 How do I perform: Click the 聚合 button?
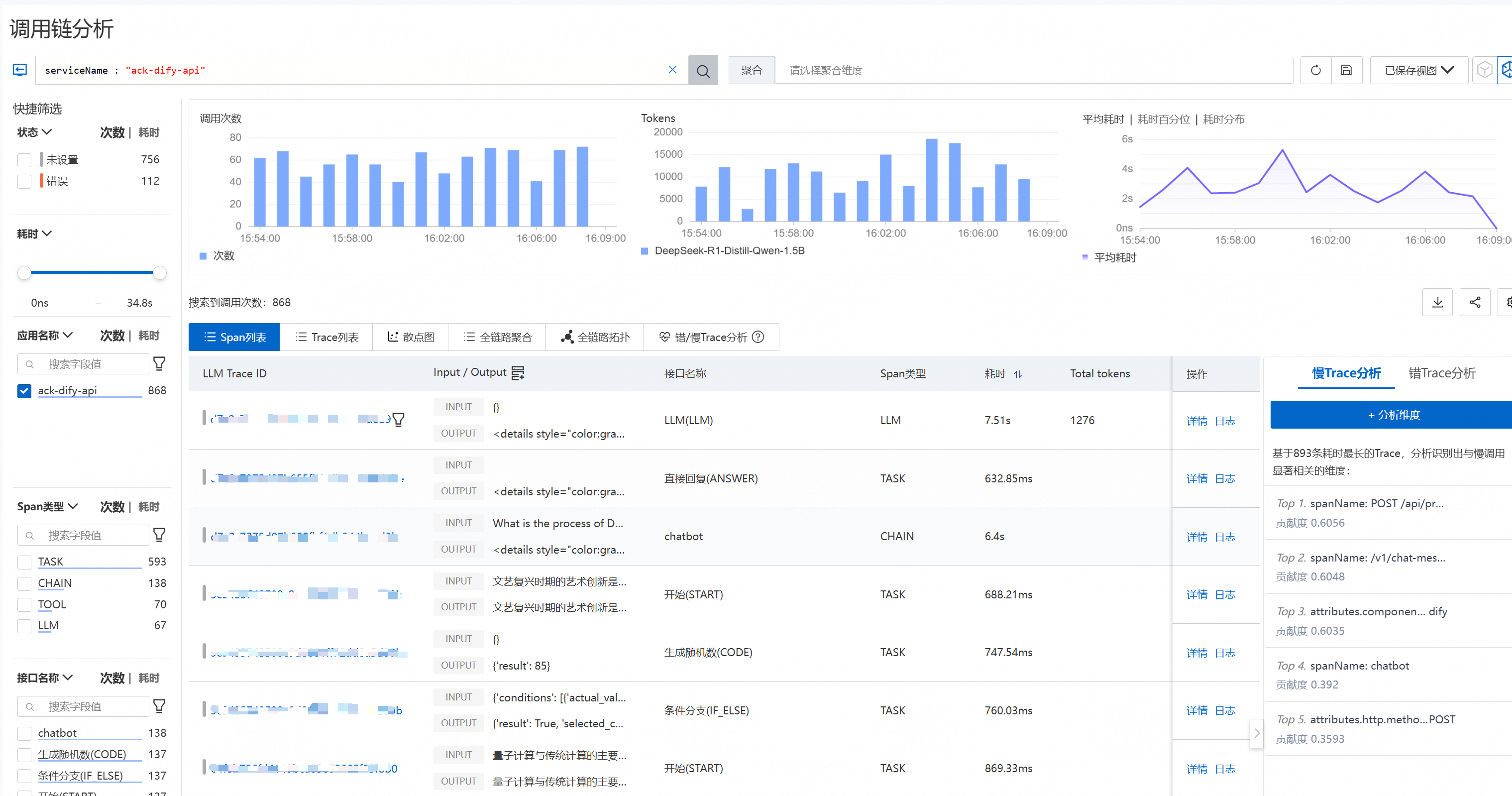(752, 71)
